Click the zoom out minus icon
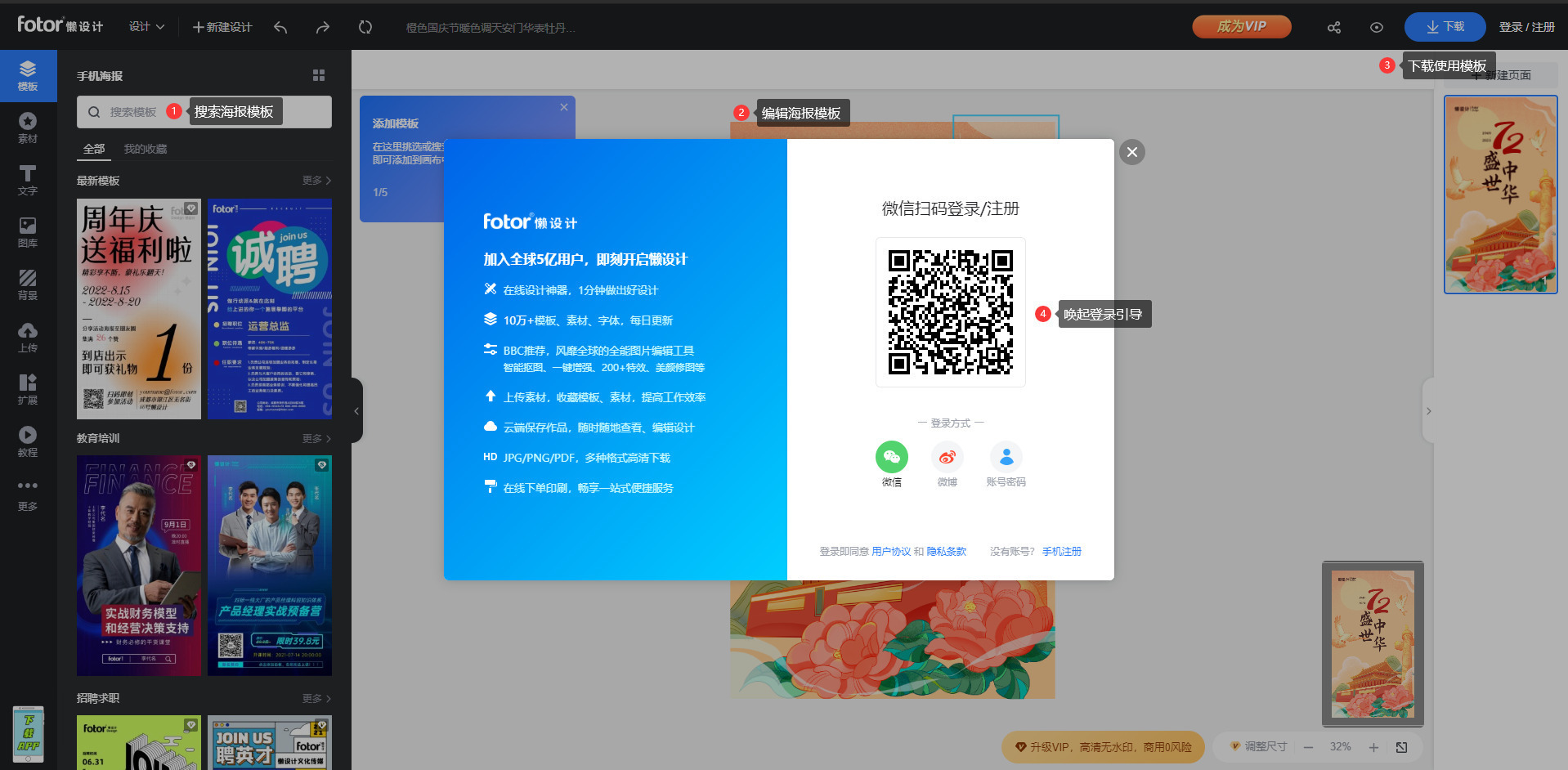 pyautogui.click(x=1308, y=747)
